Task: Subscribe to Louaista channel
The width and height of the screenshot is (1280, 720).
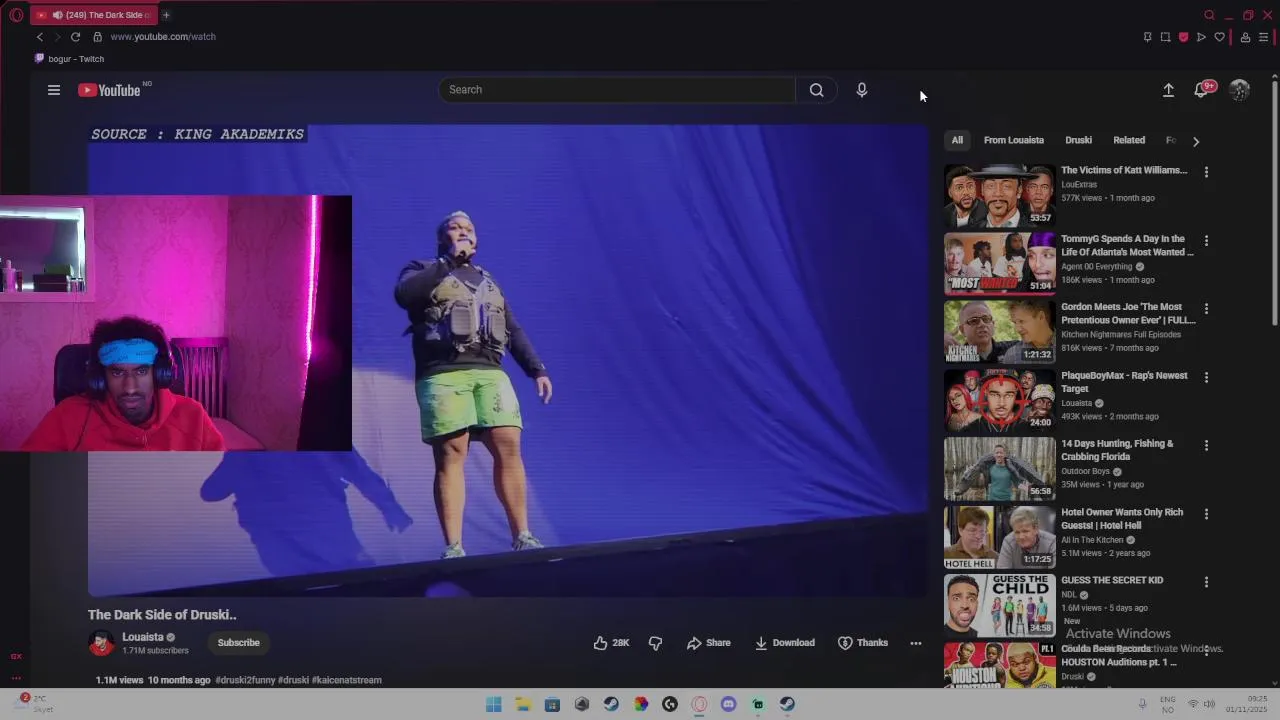Action: (x=238, y=643)
